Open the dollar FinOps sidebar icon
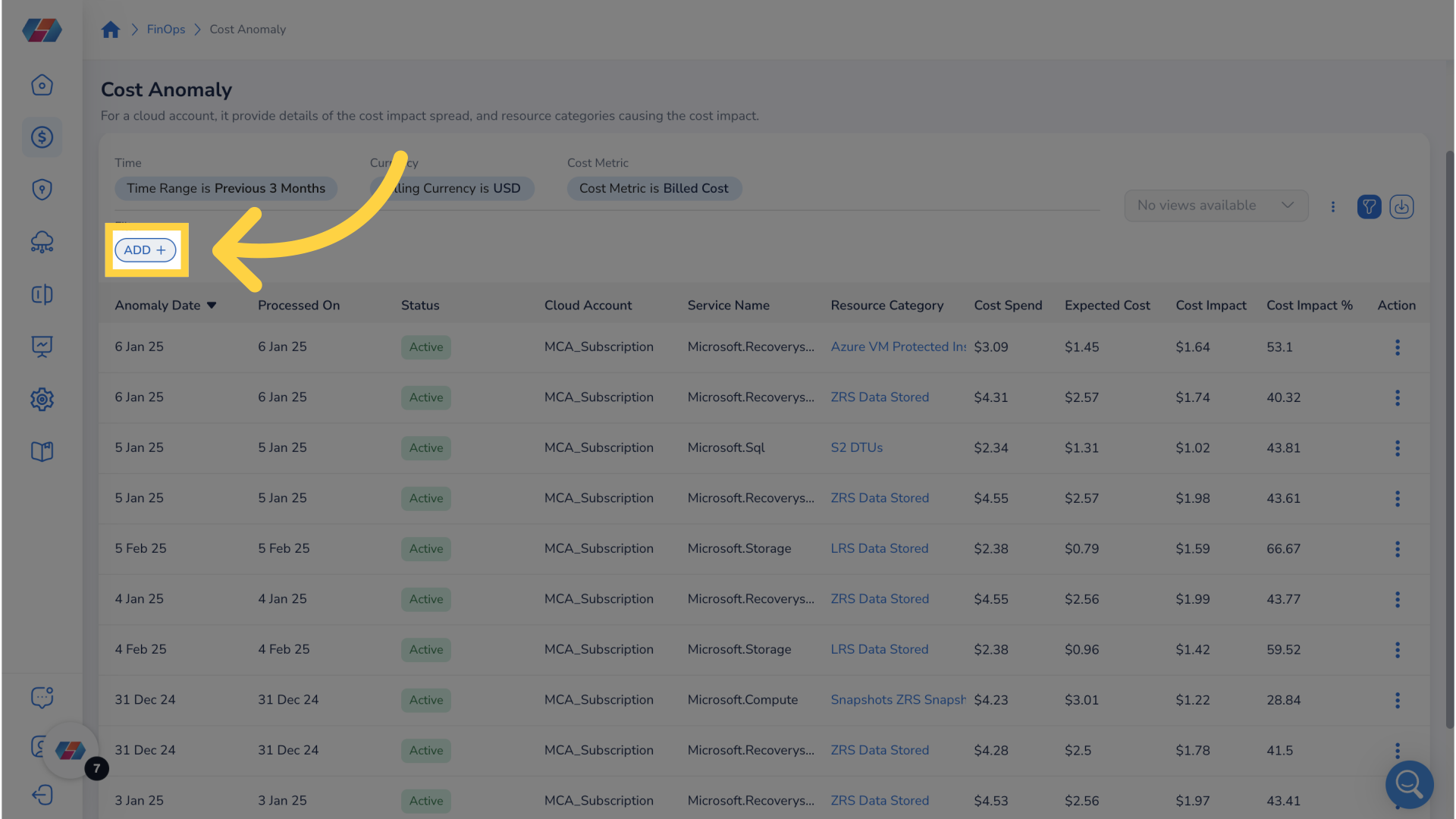The width and height of the screenshot is (1456, 819). click(x=42, y=137)
